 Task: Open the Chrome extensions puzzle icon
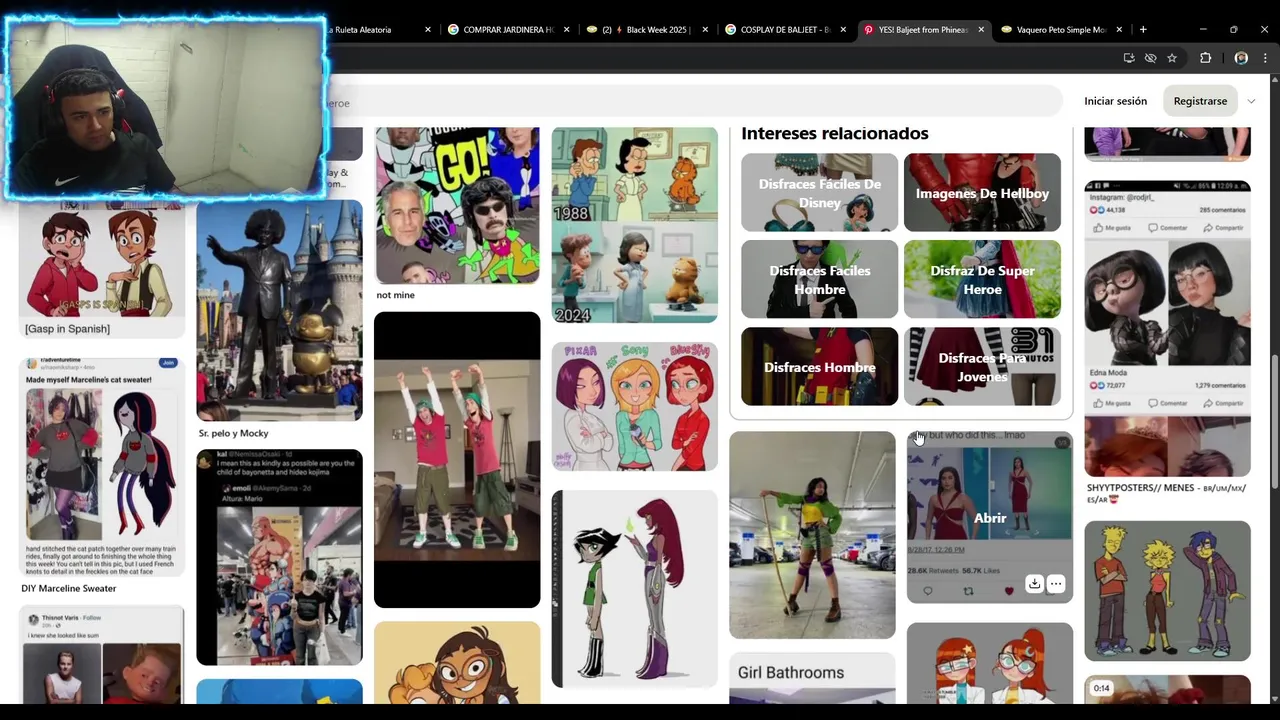pyautogui.click(x=1205, y=58)
